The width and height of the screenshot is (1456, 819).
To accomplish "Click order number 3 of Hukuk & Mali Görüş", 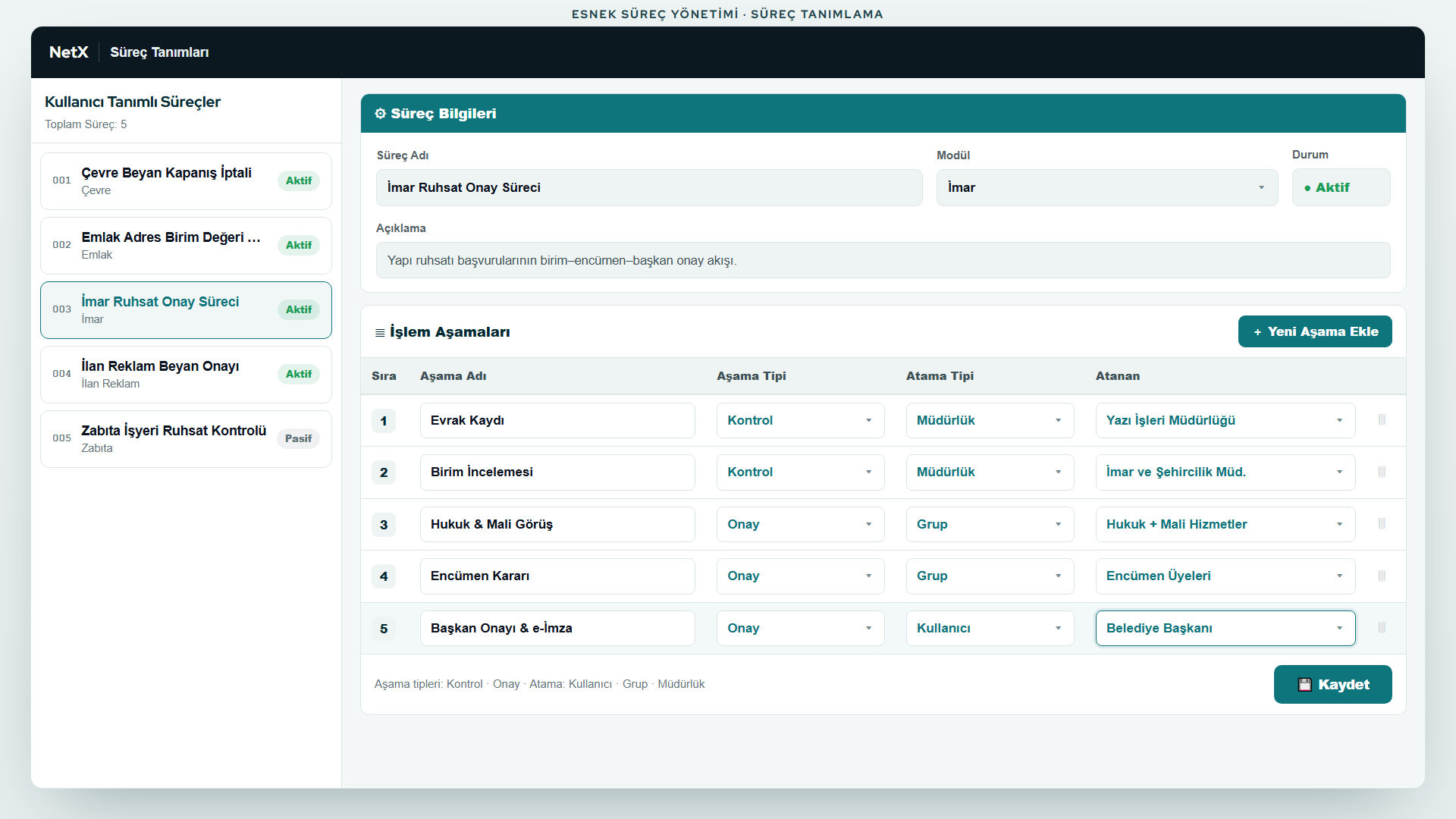I will (x=384, y=525).
